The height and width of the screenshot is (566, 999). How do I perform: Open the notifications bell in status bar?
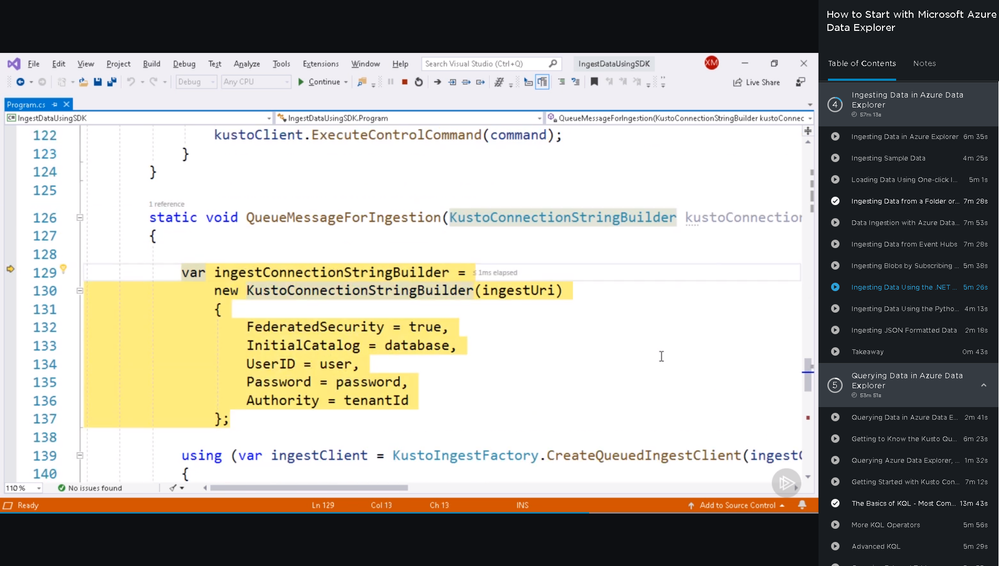802,505
